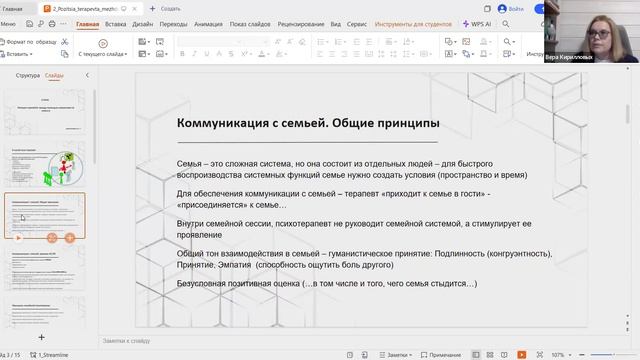
Task: Click the Format Painter 'Формат по образцу' button
Action: 29,42
